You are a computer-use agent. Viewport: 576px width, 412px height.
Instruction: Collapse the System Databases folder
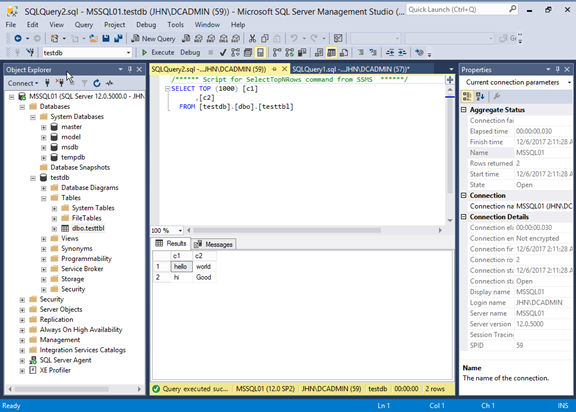tap(33, 117)
